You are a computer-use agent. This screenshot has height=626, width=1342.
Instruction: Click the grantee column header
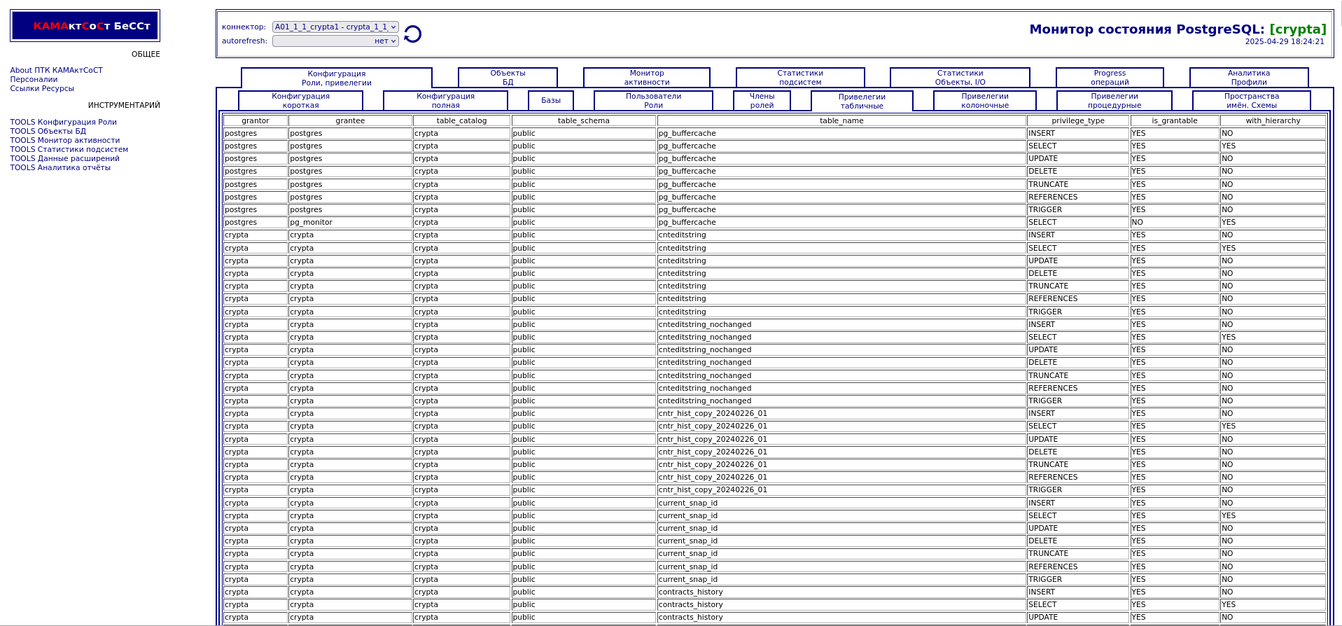tap(350, 120)
